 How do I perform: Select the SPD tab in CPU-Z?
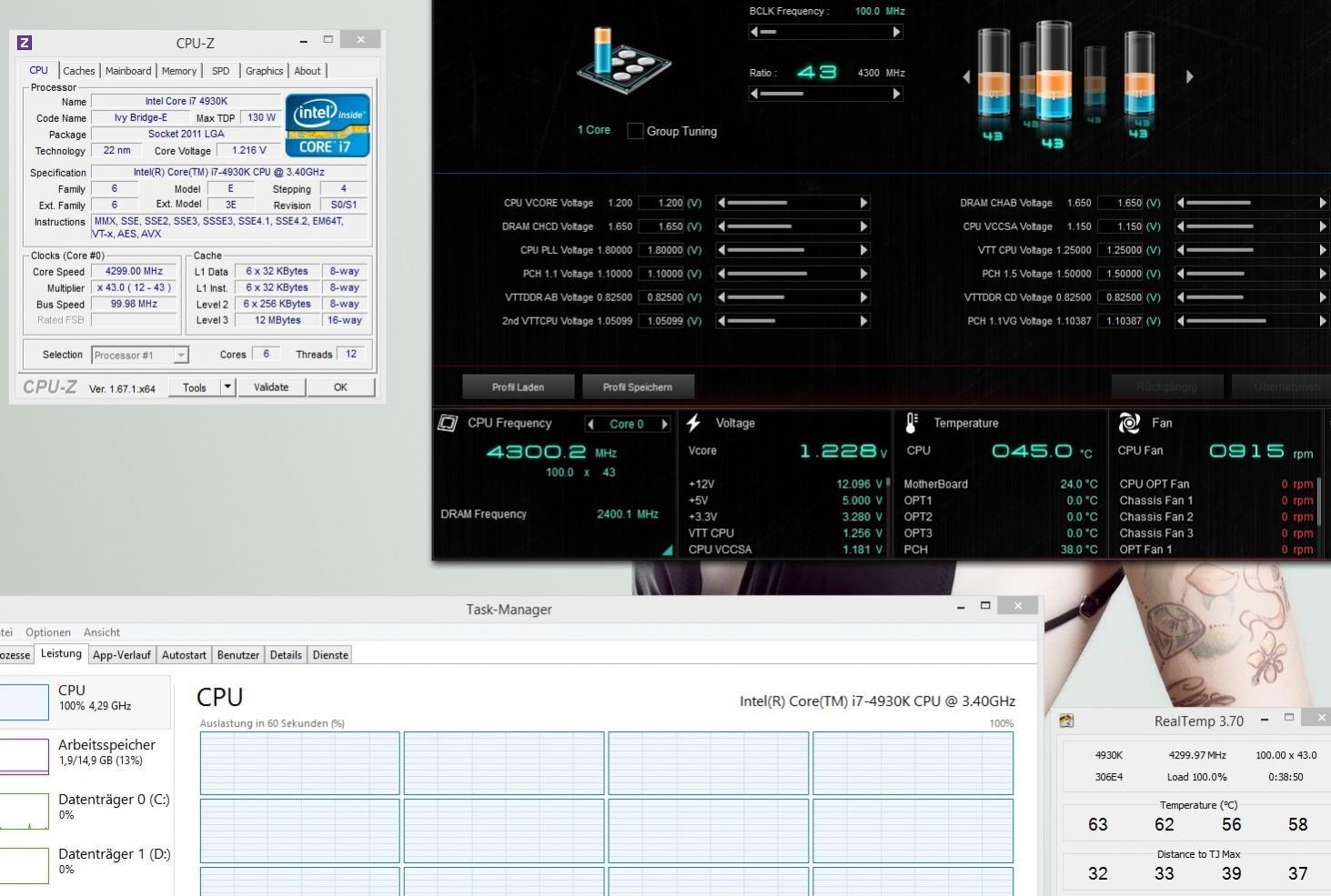click(221, 71)
